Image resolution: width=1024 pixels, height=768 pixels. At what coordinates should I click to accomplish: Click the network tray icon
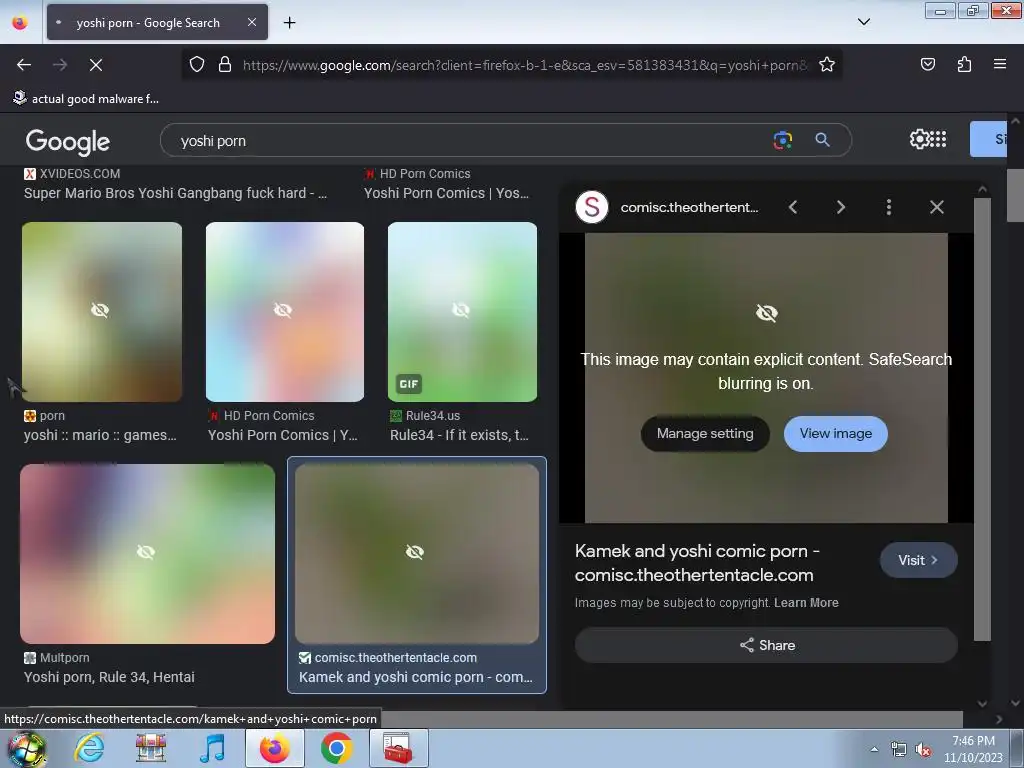click(x=899, y=750)
